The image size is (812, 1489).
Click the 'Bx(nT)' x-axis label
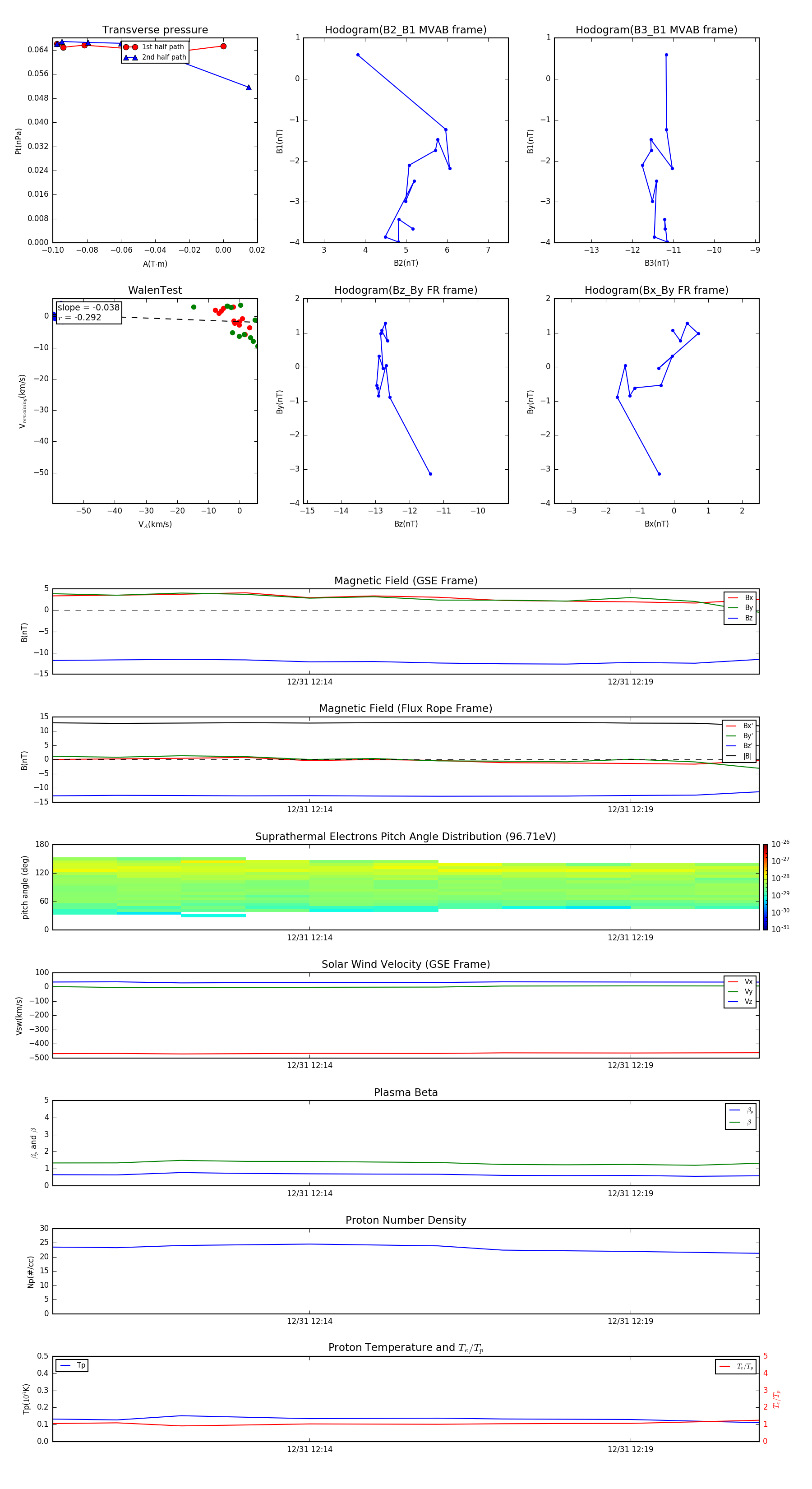(x=656, y=524)
